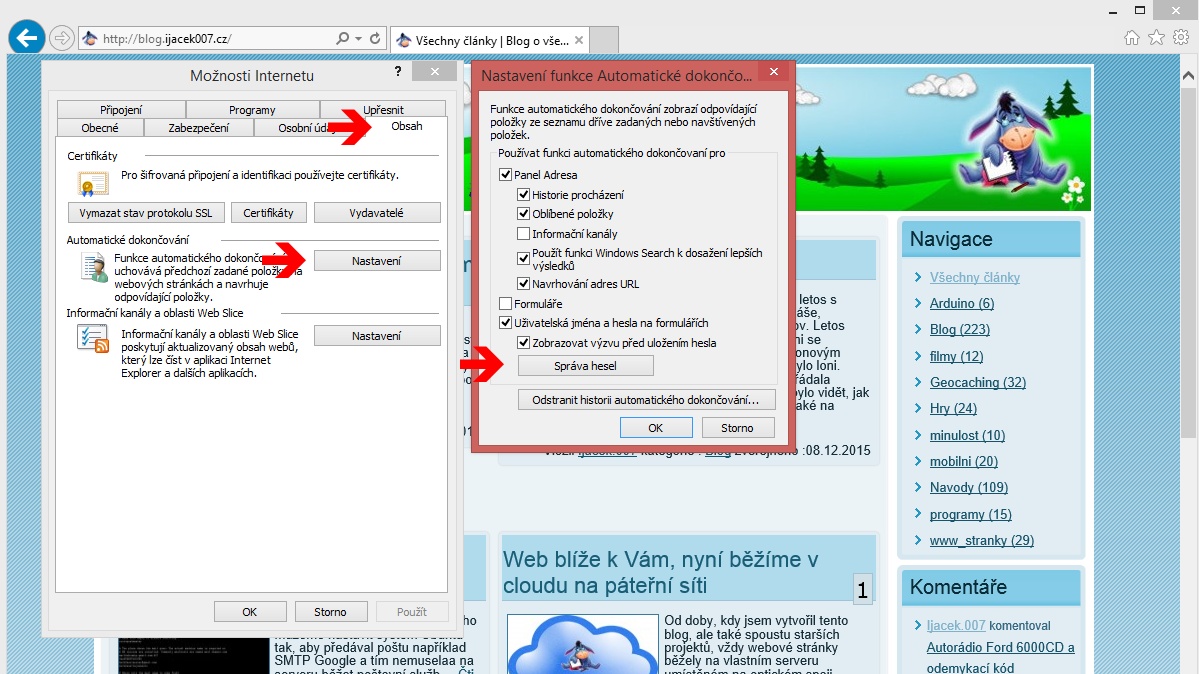Select the Obsah tab
This screenshot has height=674, width=1199.
click(x=407, y=126)
